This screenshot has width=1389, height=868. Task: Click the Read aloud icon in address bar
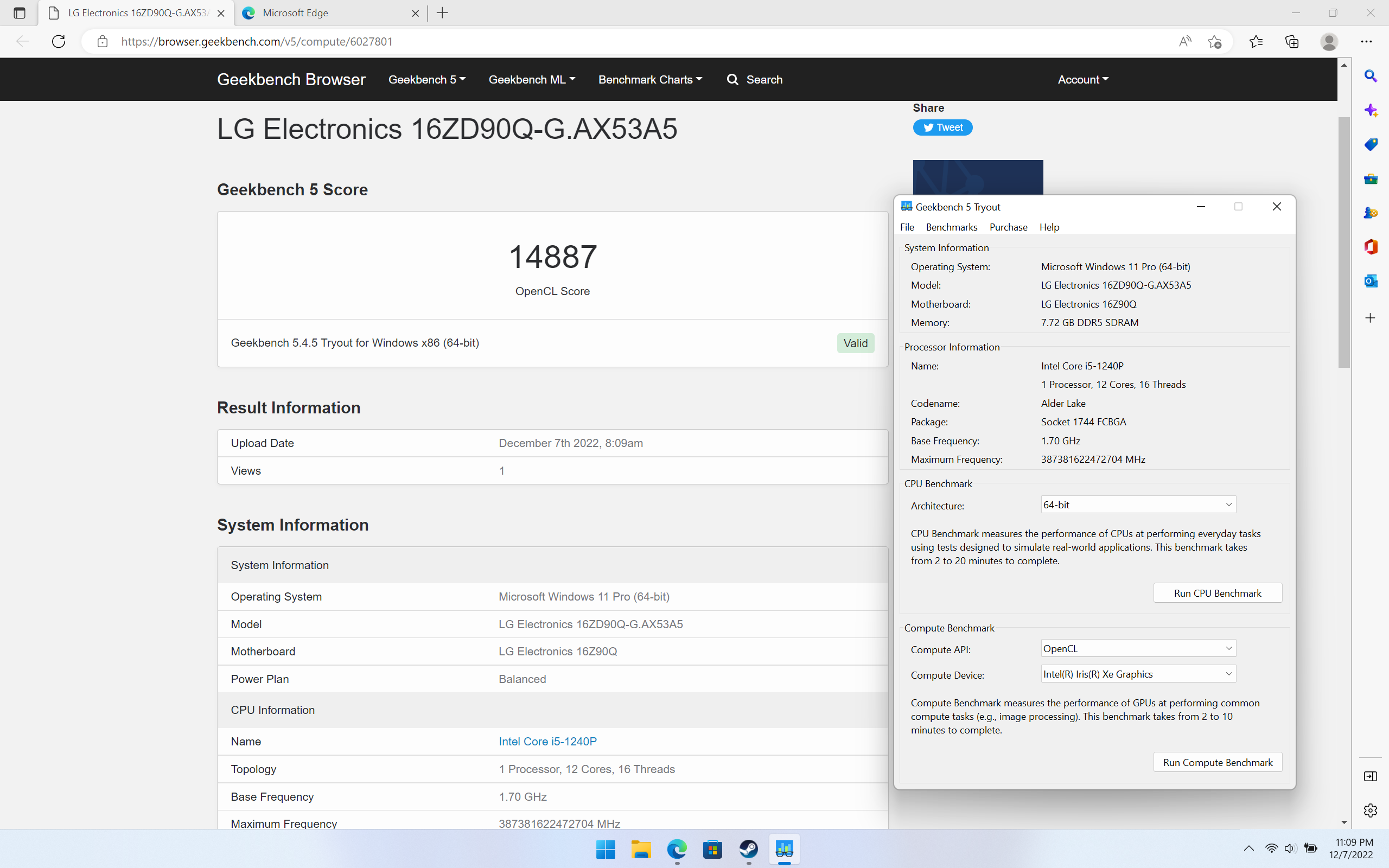coord(1184,41)
